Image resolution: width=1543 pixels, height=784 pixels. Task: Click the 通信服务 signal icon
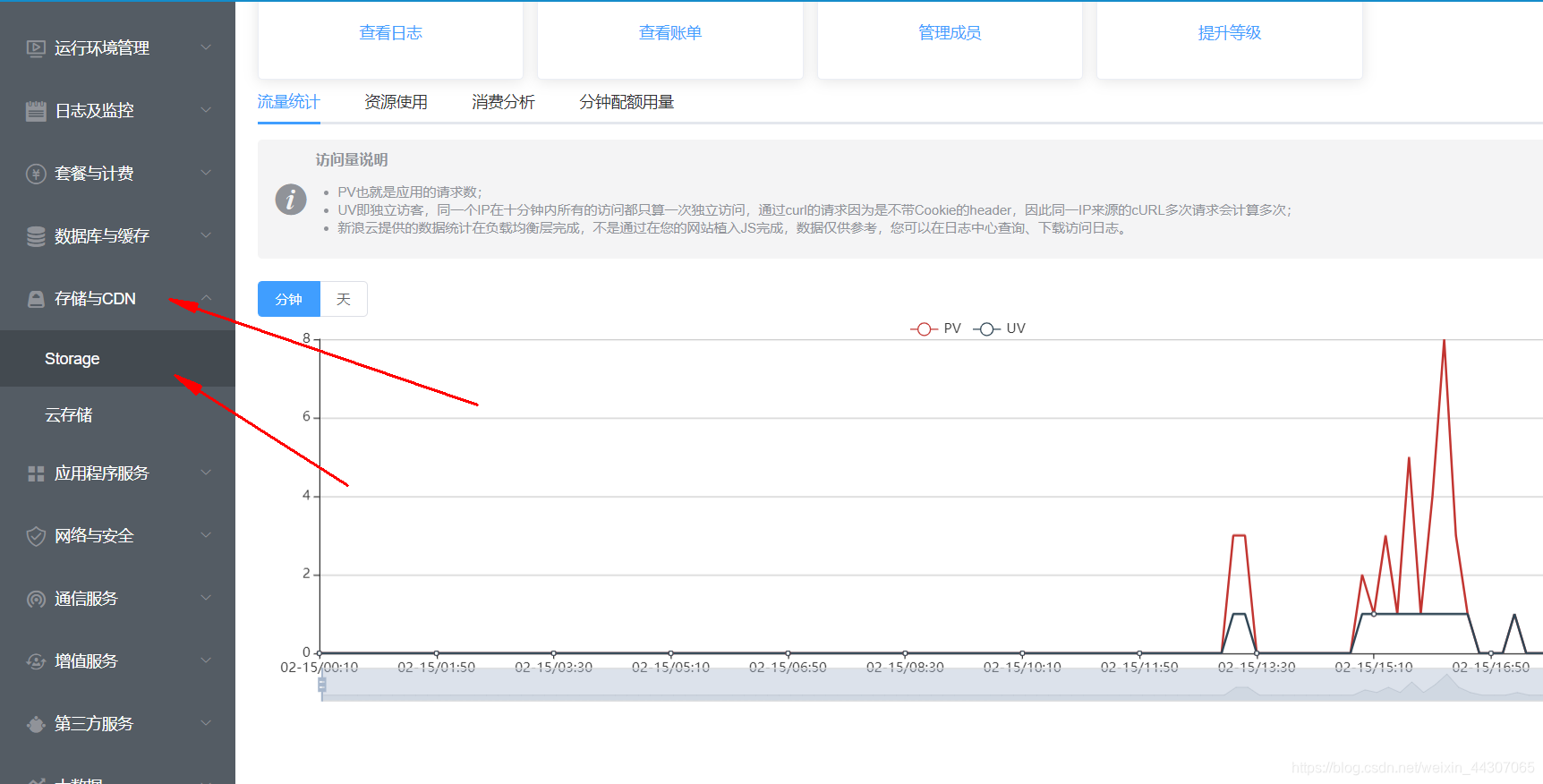[x=36, y=599]
